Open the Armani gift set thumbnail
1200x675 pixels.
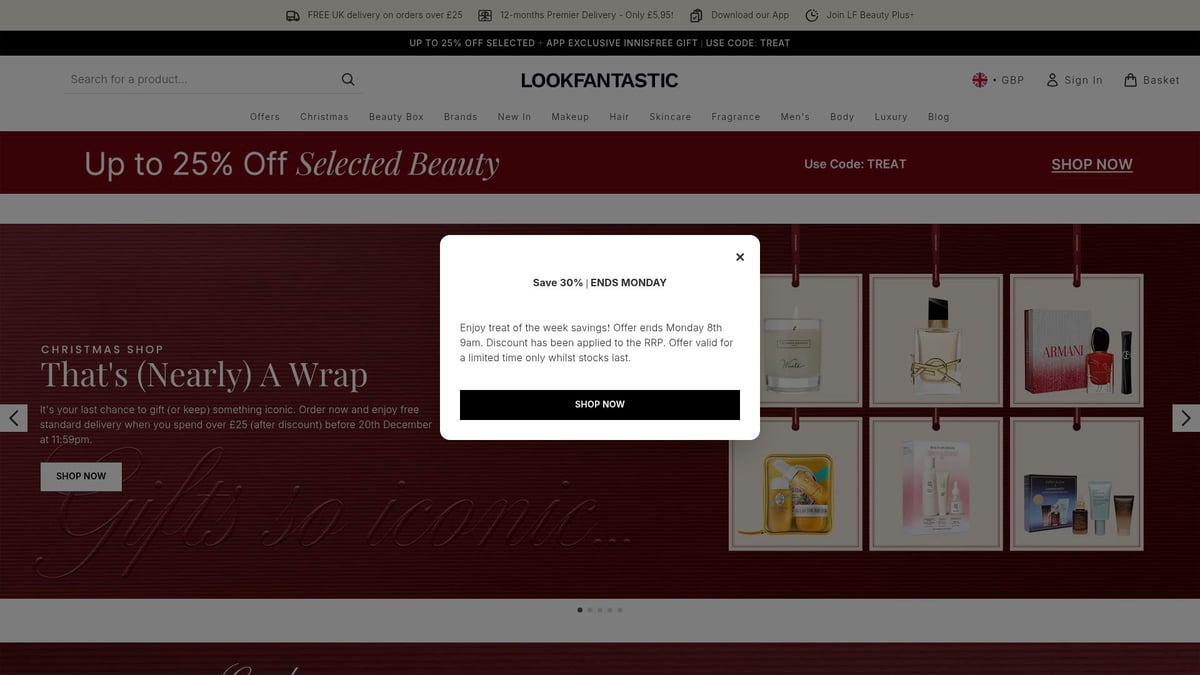click(x=1077, y=340)
